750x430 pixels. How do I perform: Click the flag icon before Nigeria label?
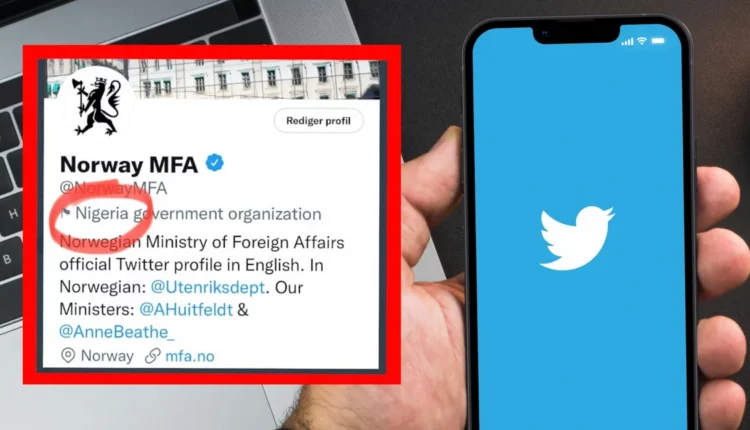coord(66,212)
